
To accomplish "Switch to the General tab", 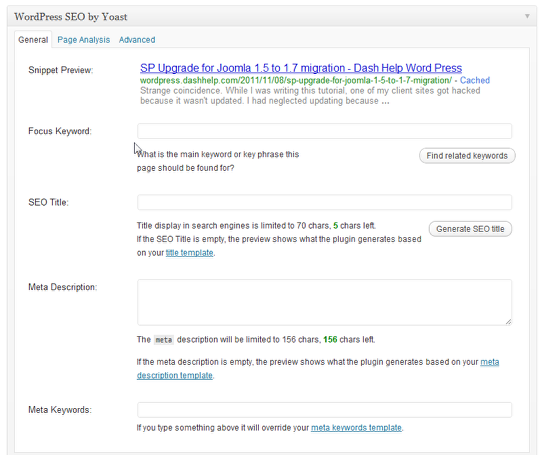I will 33,40.
